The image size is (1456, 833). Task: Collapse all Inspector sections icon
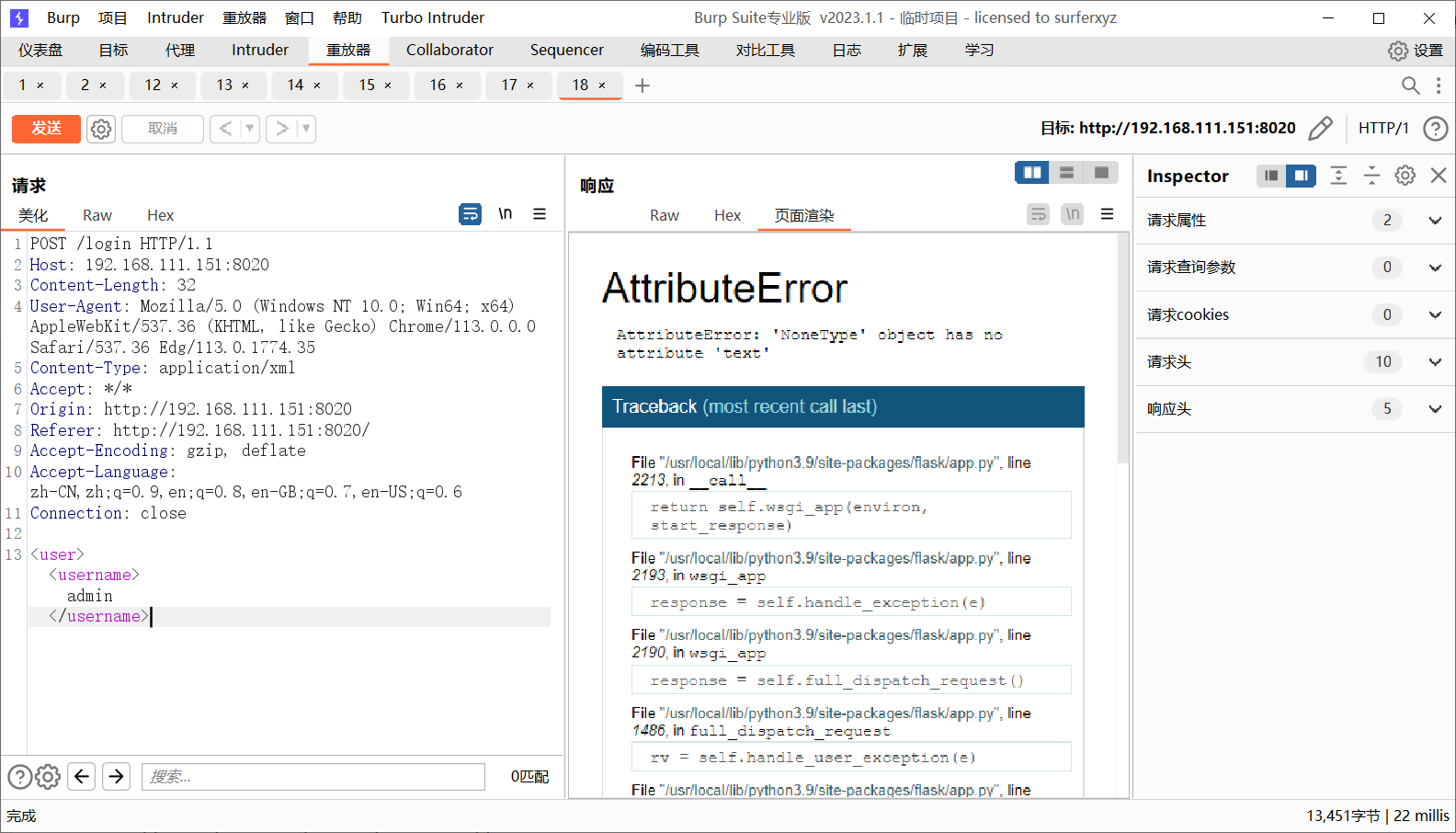[x=1371, y=176]
